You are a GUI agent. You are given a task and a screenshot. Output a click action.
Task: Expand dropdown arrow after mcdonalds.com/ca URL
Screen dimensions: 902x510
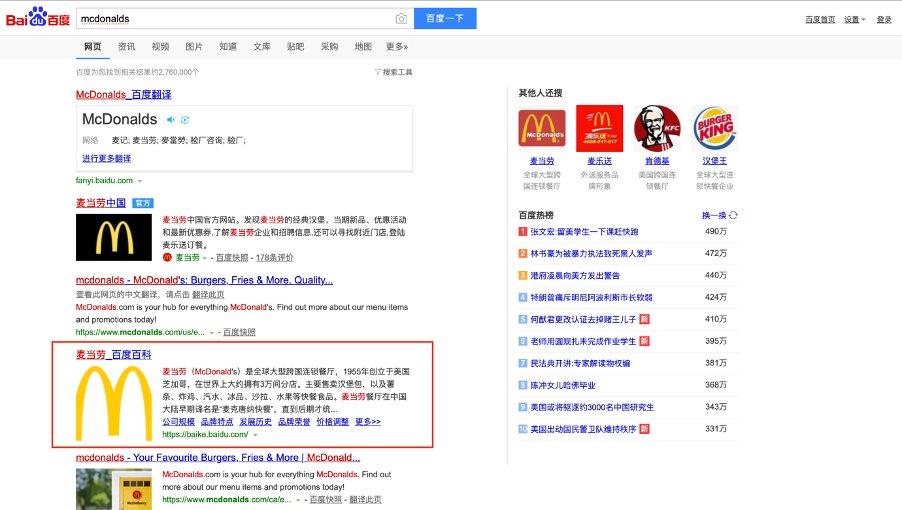[299, 500]
